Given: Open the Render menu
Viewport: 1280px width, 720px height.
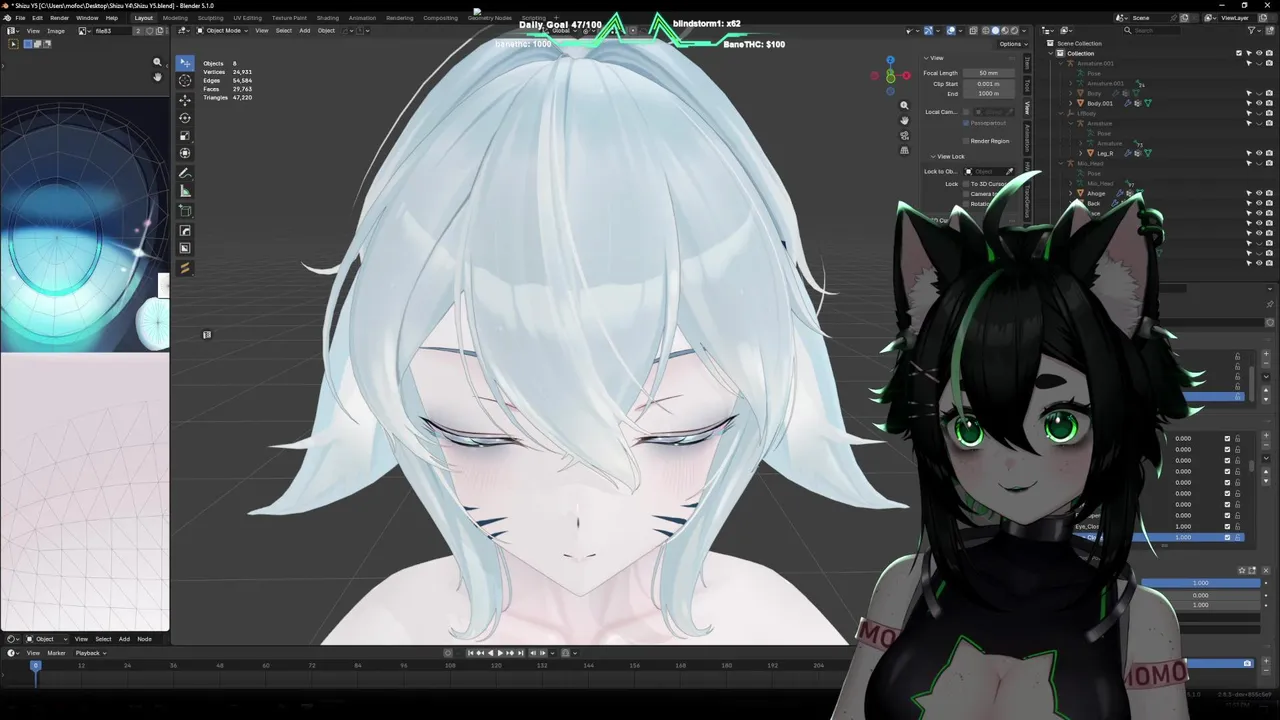Looking at the screenshot, I should point(59,18).
